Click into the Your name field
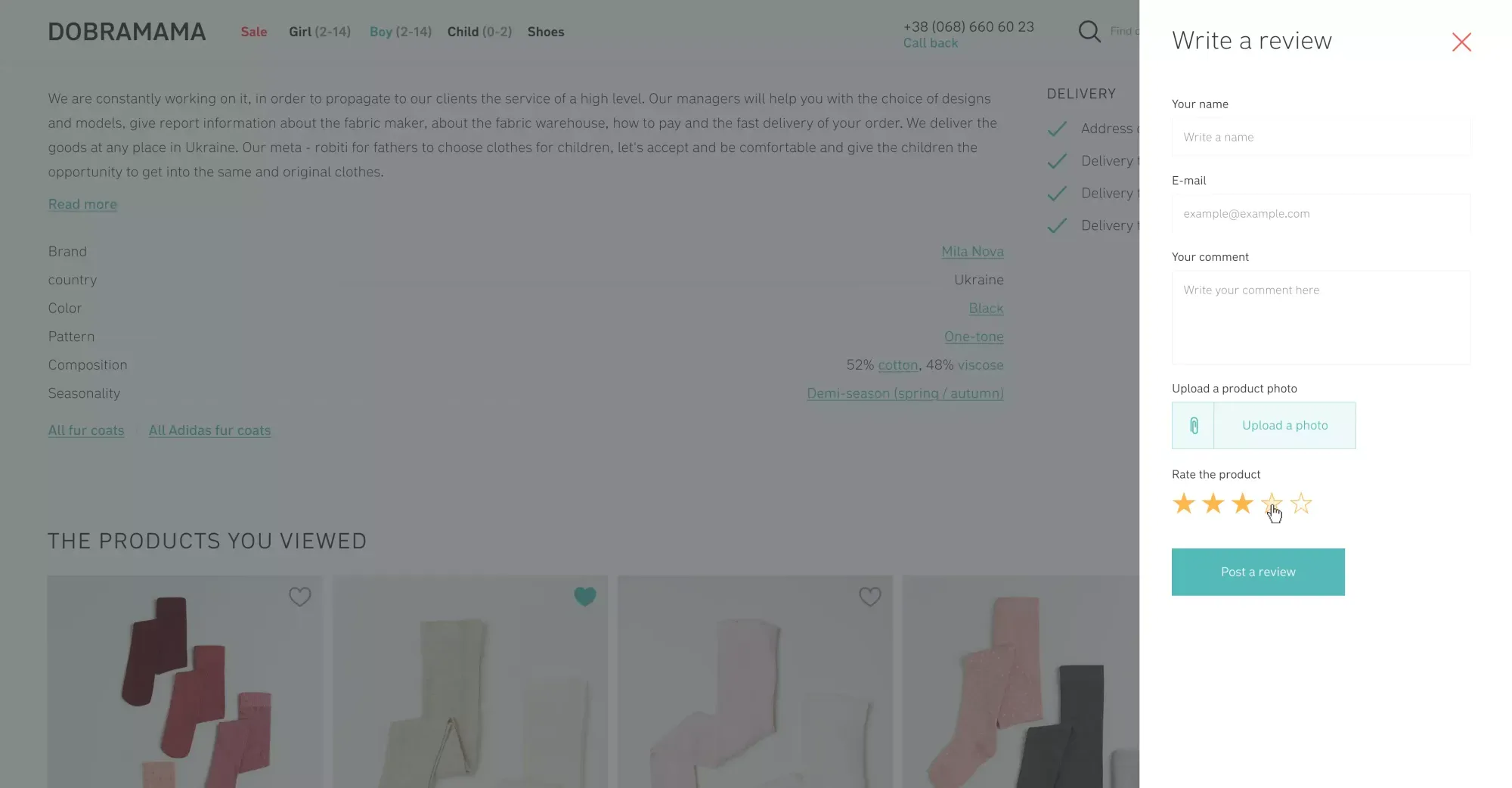 pyautogui.click(x=1320, y=137)
